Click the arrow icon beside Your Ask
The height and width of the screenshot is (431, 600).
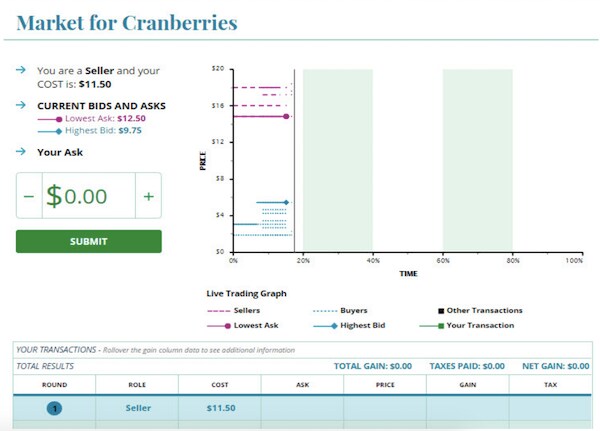pyautogui.click(x=20, y=152)
